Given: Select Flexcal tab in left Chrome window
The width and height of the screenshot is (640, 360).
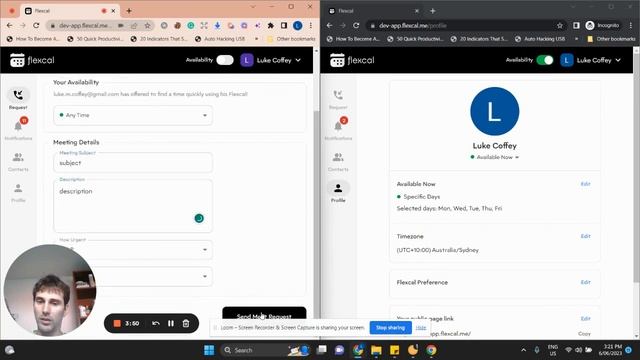Looking at the screenshot, I should (69, 11).
